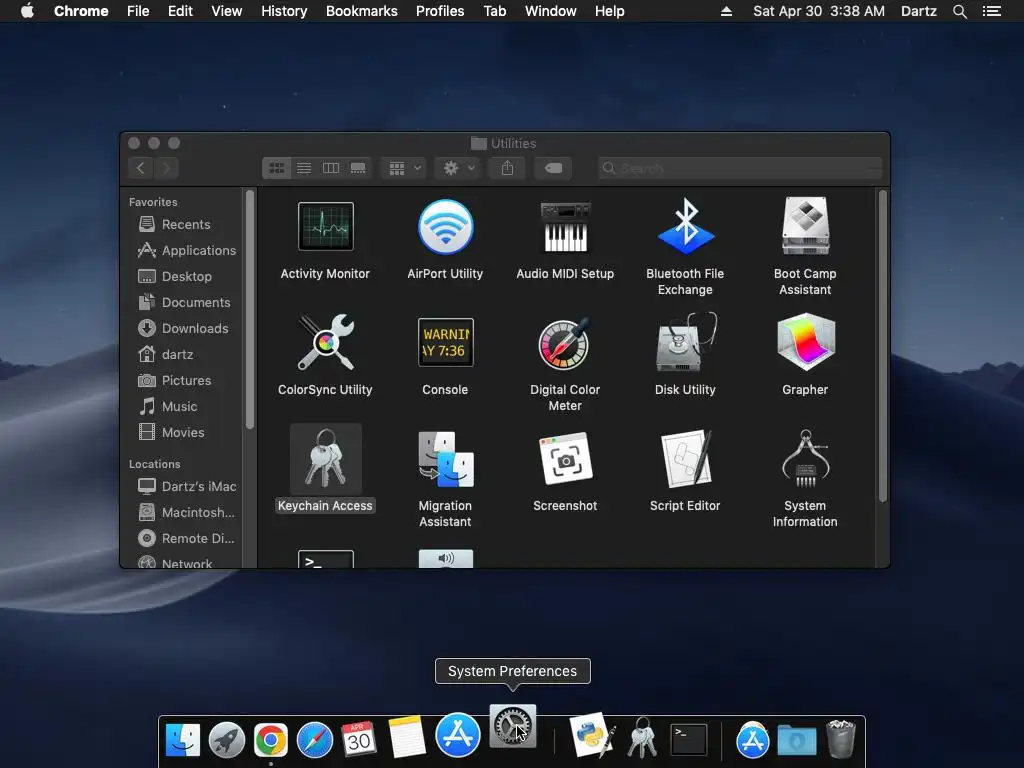Launch AirPort Utility
This screenshot has height=768, width=1024.
(445, 227)
